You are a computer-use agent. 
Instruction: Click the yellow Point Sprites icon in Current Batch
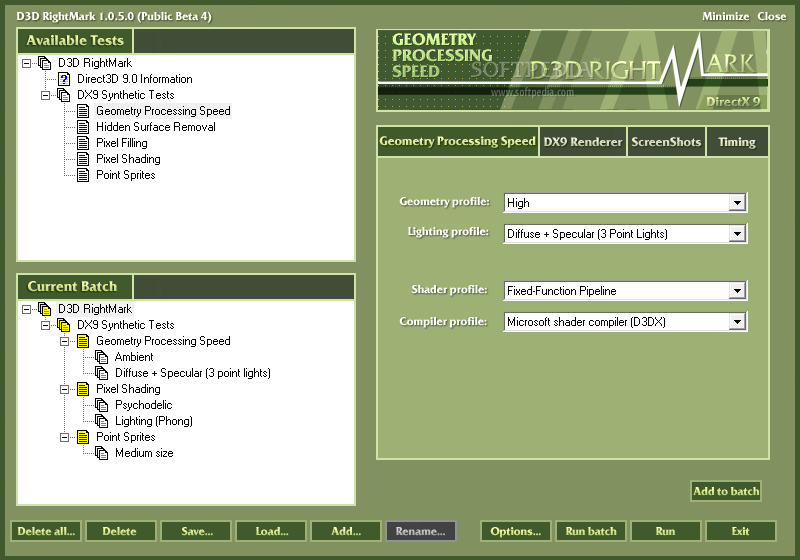(83, 437)
